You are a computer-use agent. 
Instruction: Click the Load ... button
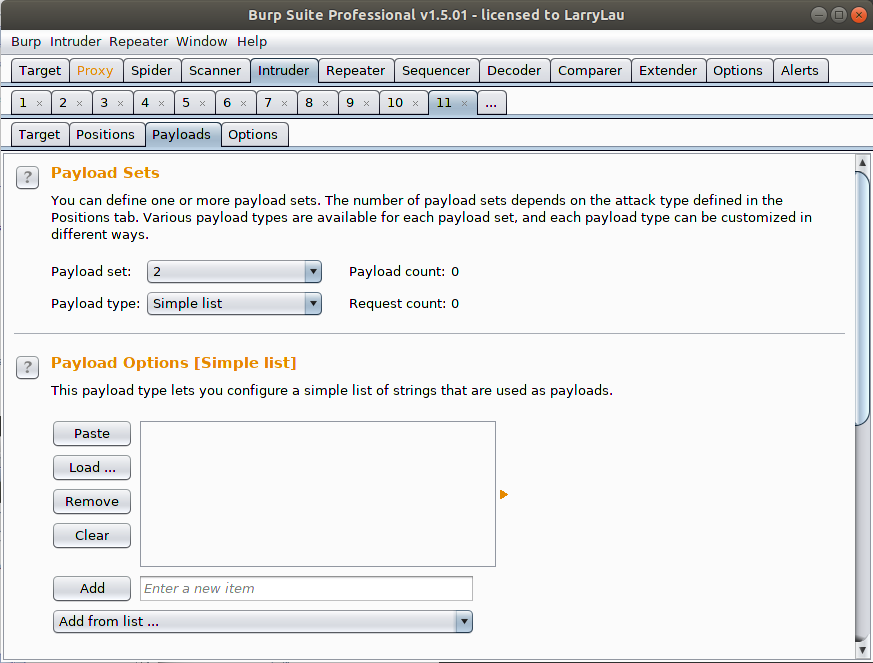[x=92, y=468]
